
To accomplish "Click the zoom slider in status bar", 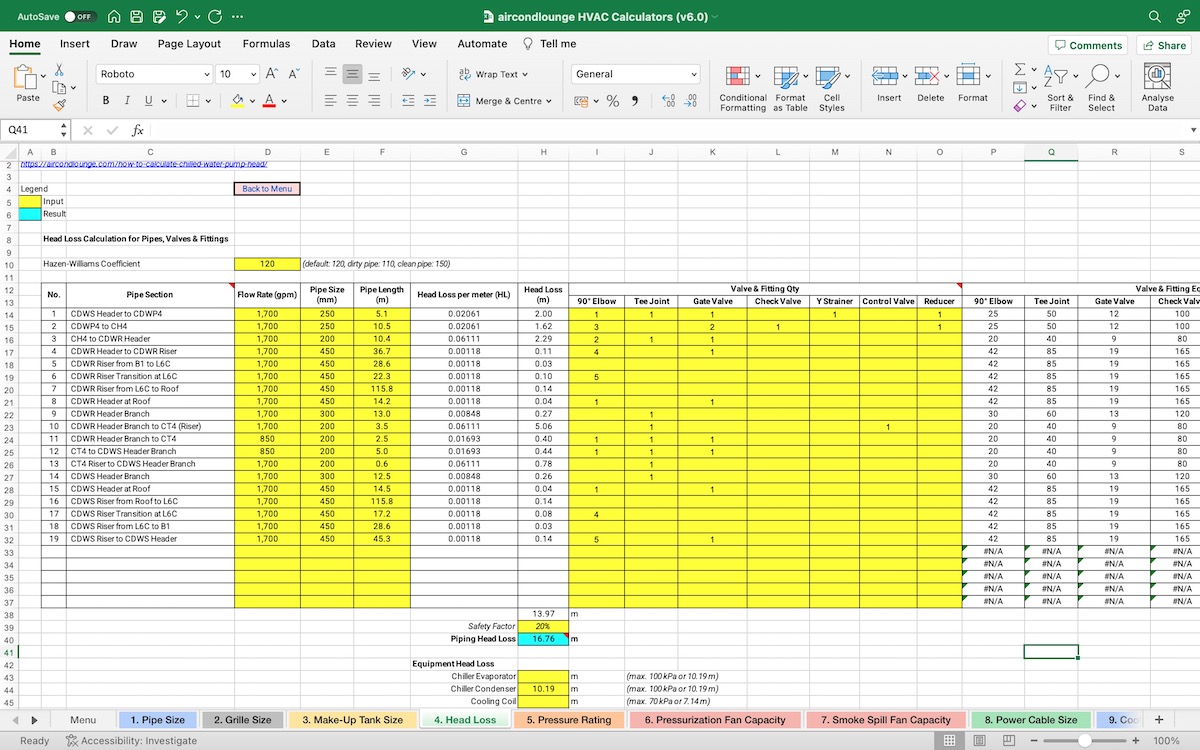I will [1084, 741].
